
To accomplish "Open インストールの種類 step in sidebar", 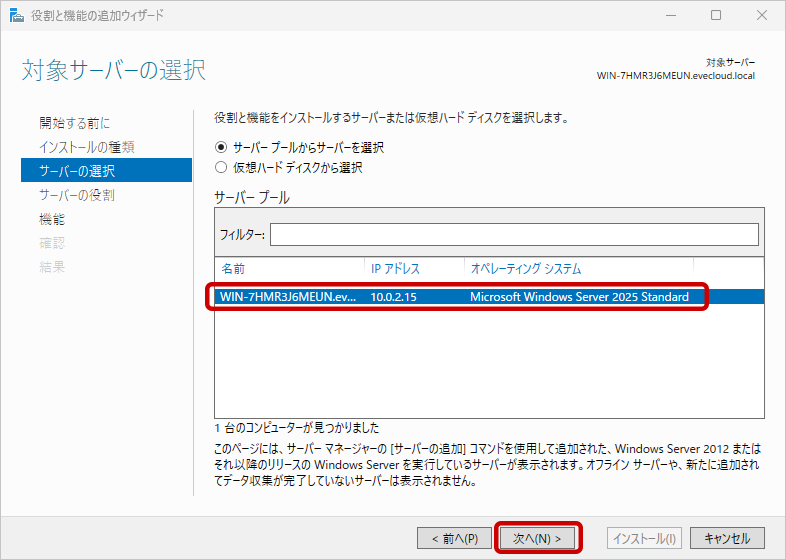I will [x=87, y=147].
